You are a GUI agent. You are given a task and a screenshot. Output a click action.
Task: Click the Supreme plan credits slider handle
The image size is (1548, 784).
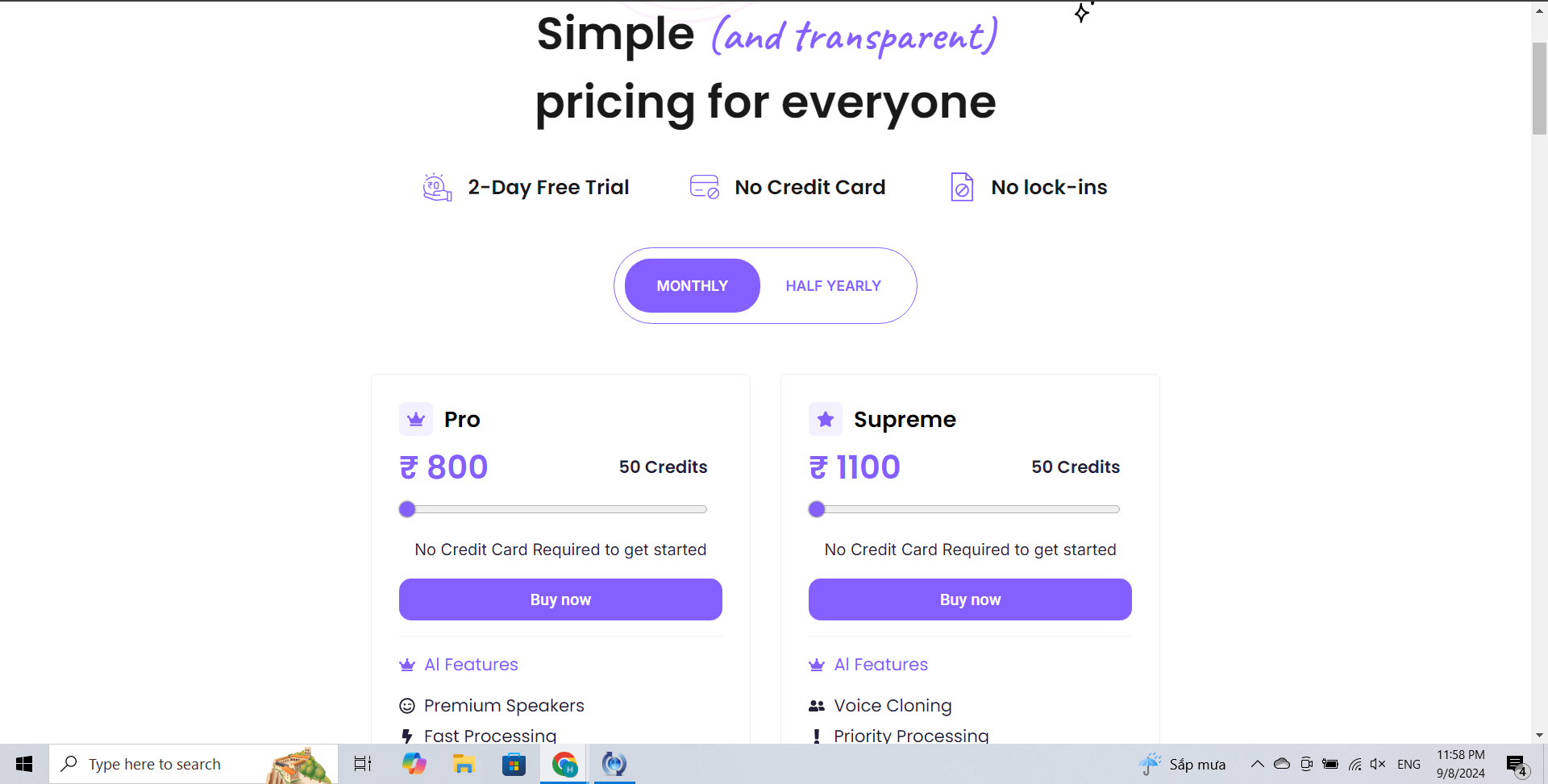click(x=817, y=509)
